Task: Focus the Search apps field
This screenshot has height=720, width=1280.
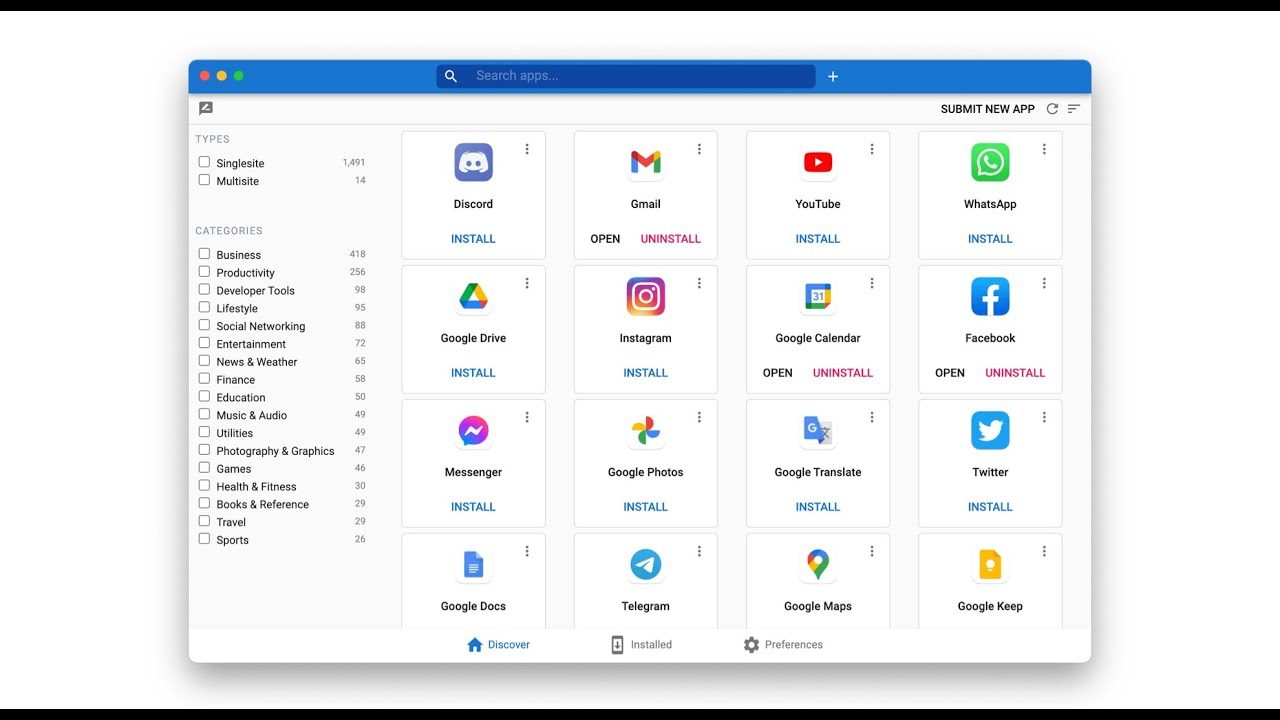Action: pyautogui.click(x=626, y=76)
